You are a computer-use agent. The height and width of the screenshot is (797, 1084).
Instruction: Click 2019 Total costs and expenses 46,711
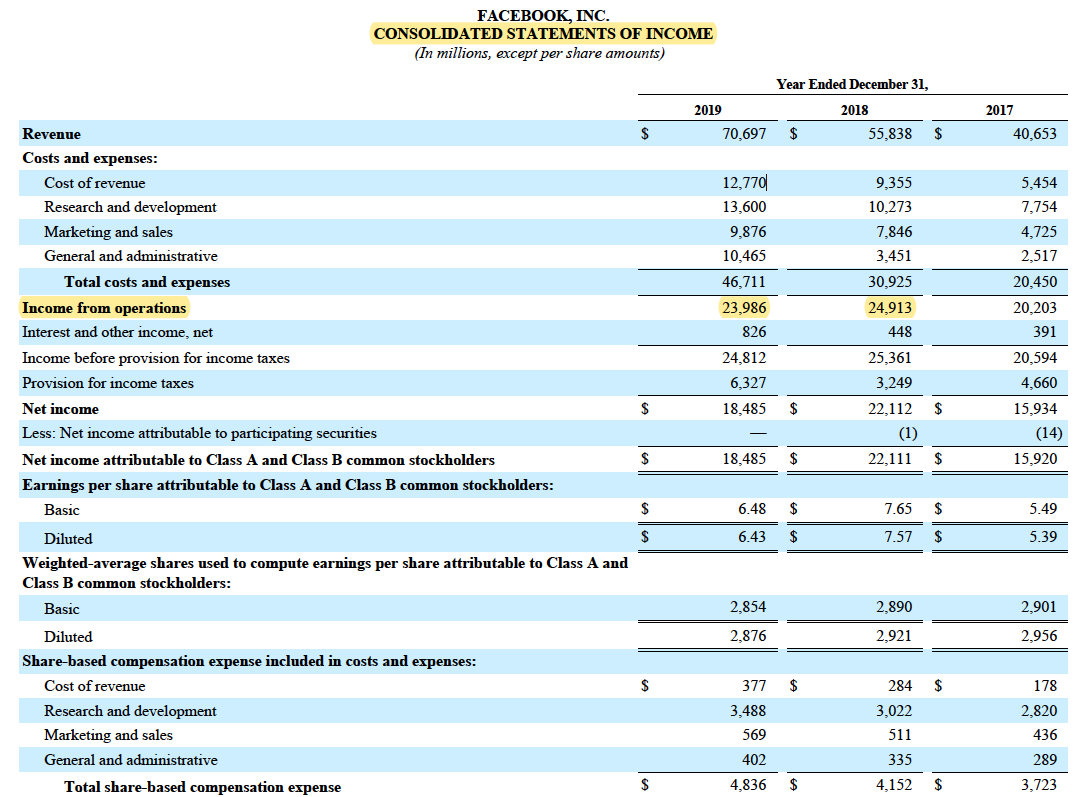pos(744,281)
